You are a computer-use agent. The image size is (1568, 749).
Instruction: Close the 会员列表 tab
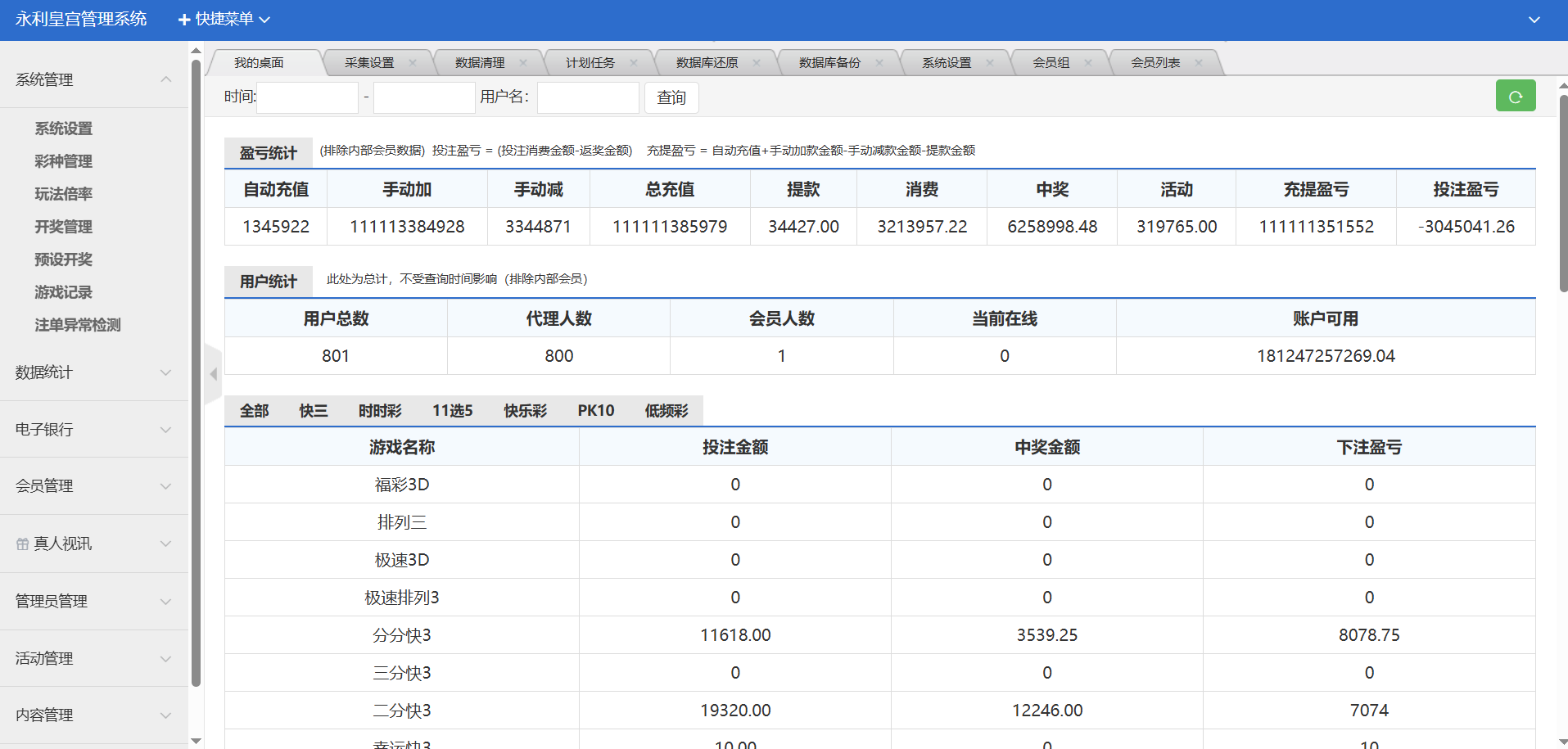pyautogui.click(x=1199, y=63)
